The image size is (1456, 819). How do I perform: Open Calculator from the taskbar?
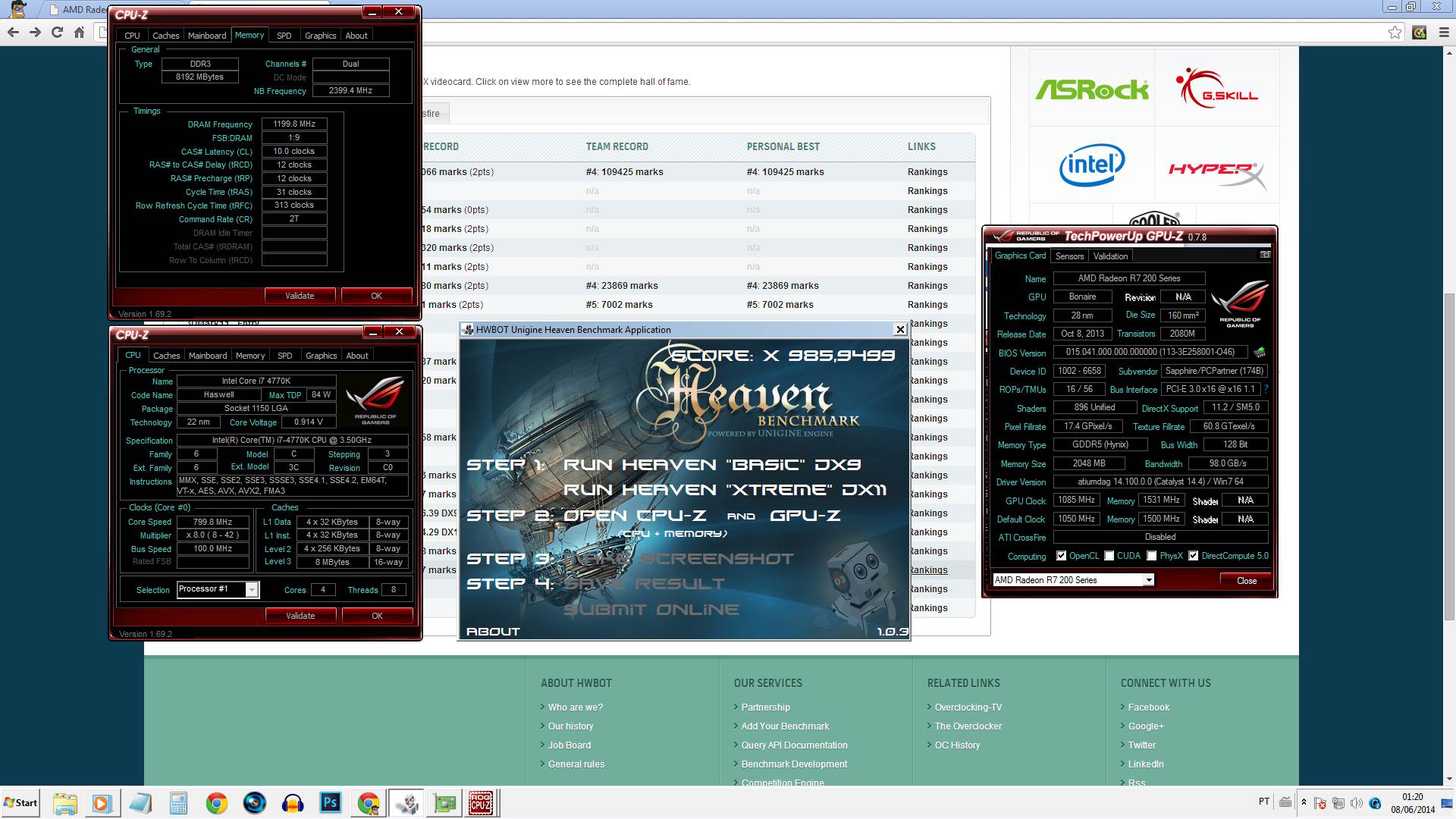pos(178,803)
